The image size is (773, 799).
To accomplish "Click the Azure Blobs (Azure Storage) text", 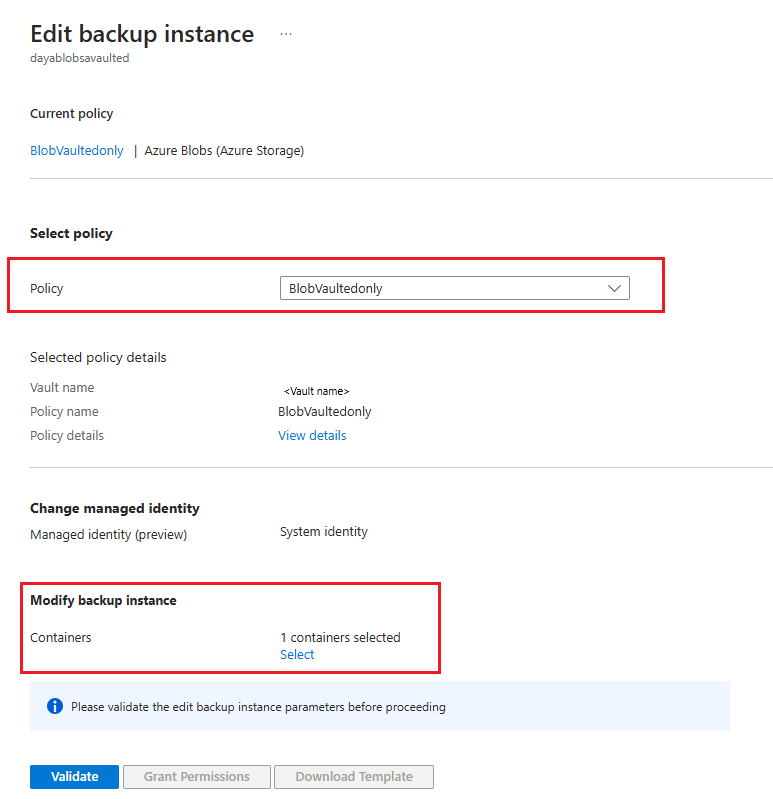I will point(224,151).
